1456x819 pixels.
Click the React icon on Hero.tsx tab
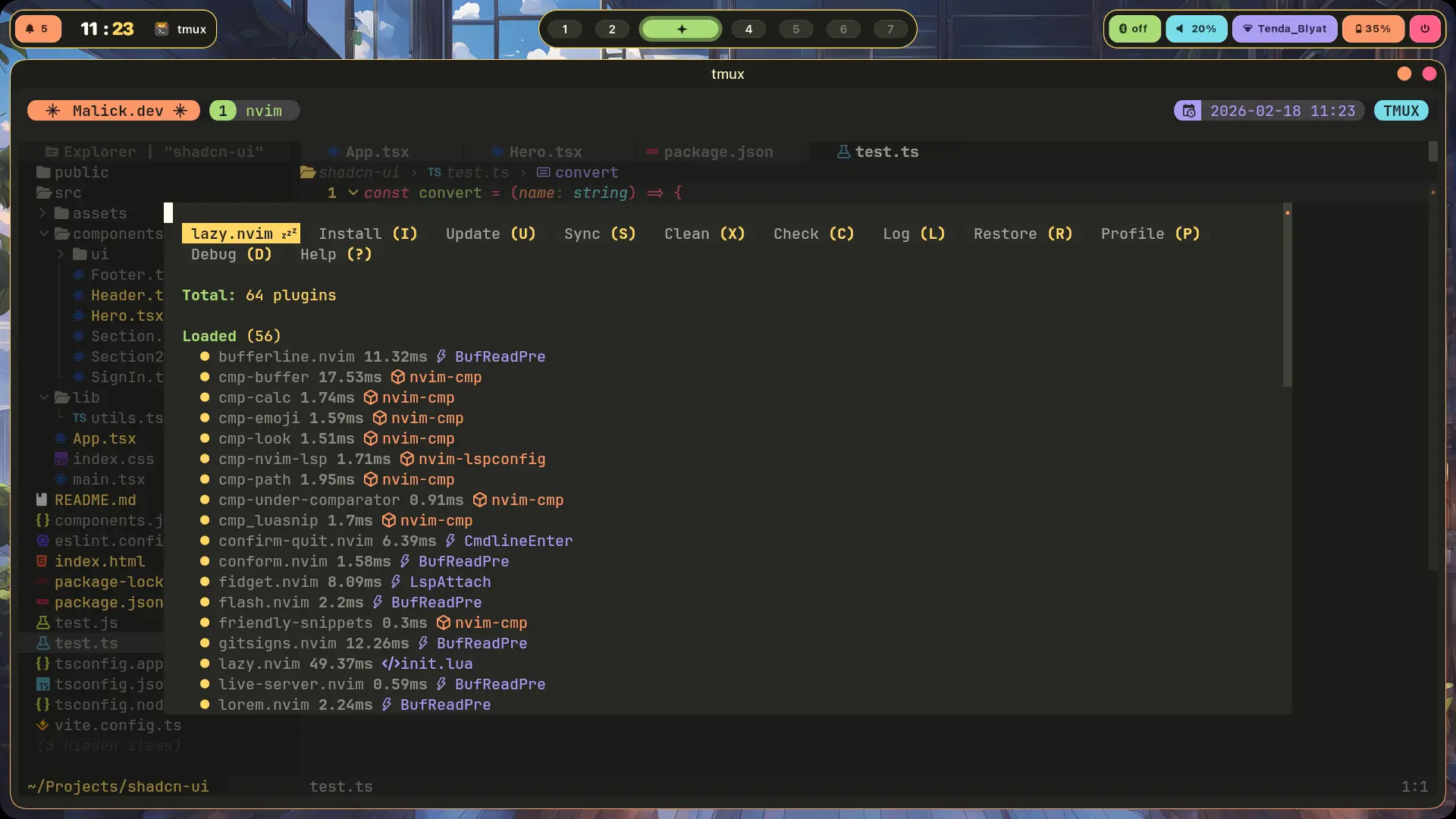point(497,152)
